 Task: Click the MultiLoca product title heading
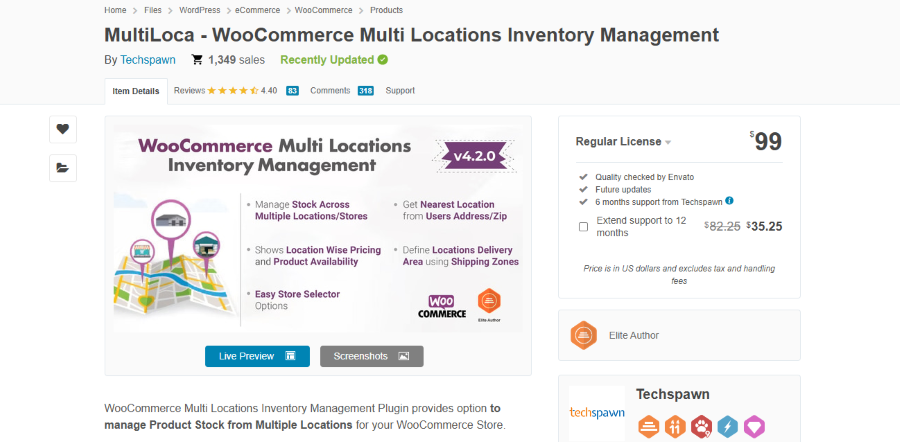(x=412, y=35)
